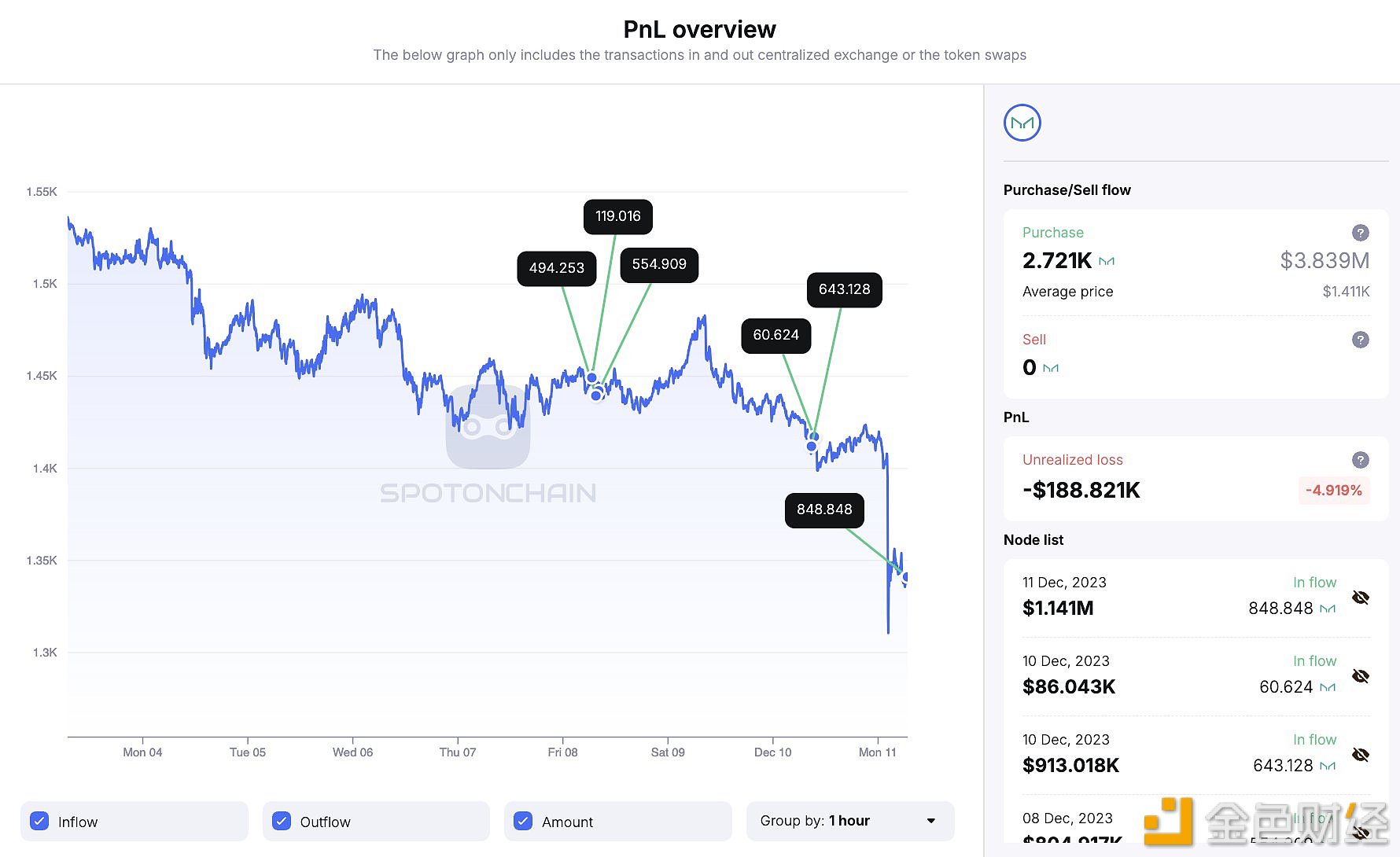Click the 554.909 chart label
The width and height of the screenshot is (1400, 857).
(x=659, y=264)
